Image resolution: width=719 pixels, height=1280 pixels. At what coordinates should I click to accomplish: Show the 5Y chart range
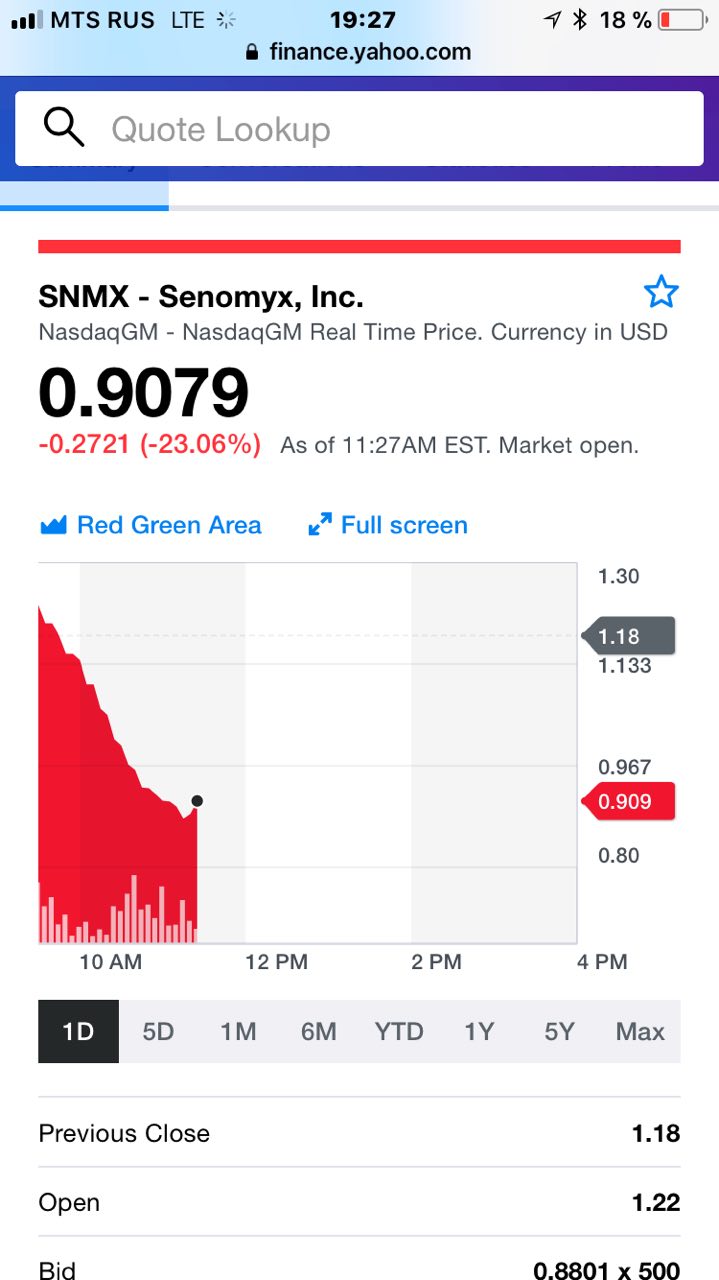click(x=559, y=1031)
